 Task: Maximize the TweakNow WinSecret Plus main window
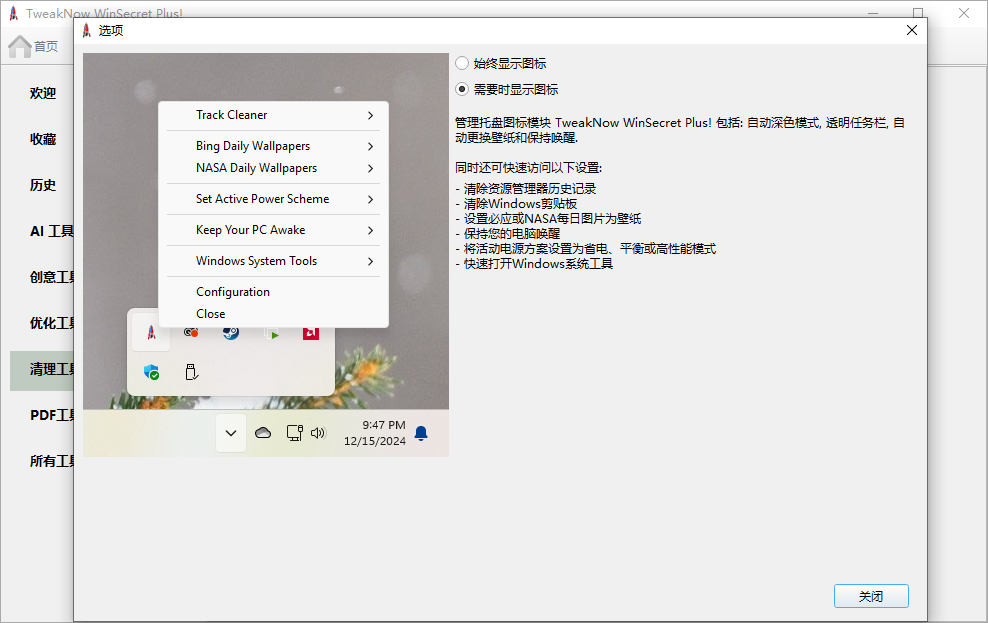coord(918,13)
